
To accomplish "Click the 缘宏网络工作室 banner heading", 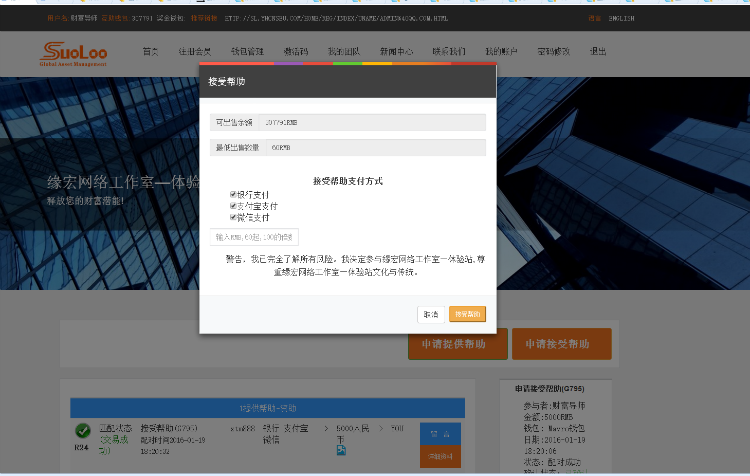I will click(123, 182).
